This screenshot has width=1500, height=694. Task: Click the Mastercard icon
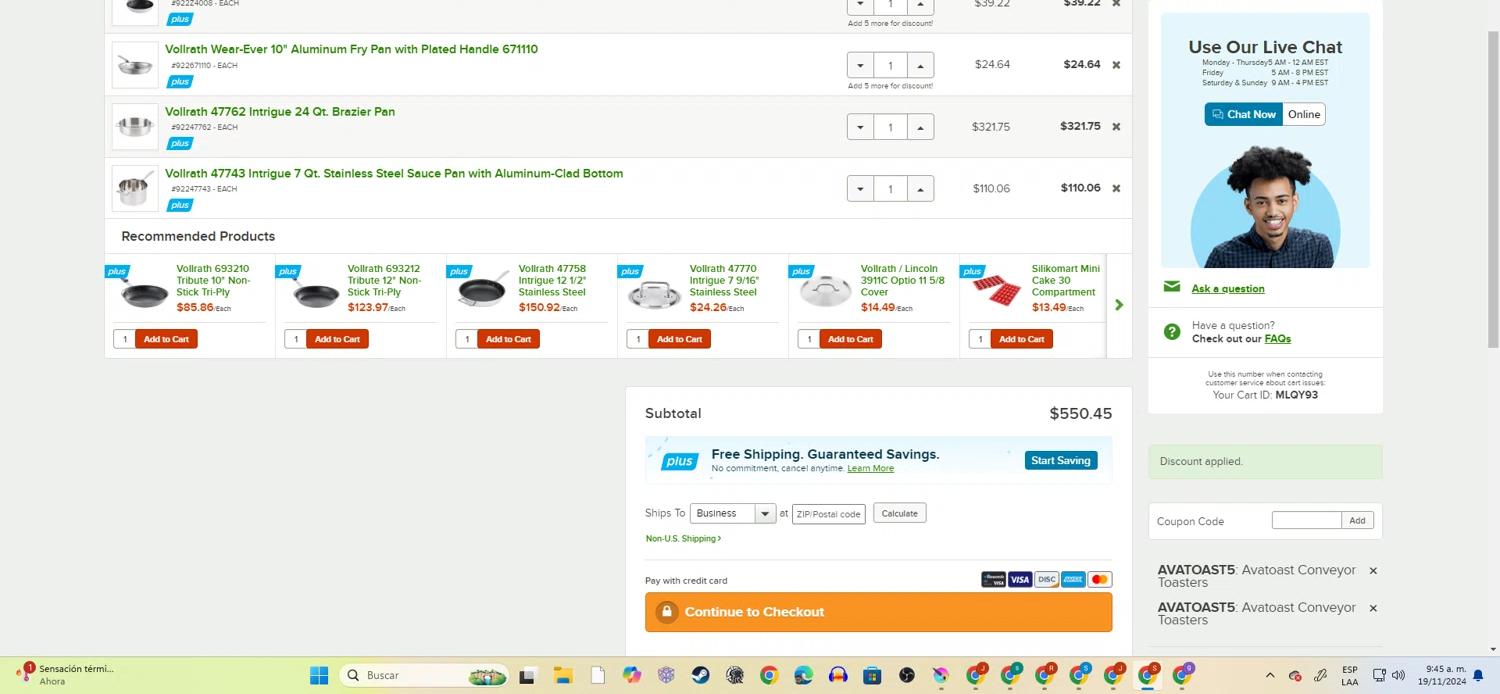1099,580
